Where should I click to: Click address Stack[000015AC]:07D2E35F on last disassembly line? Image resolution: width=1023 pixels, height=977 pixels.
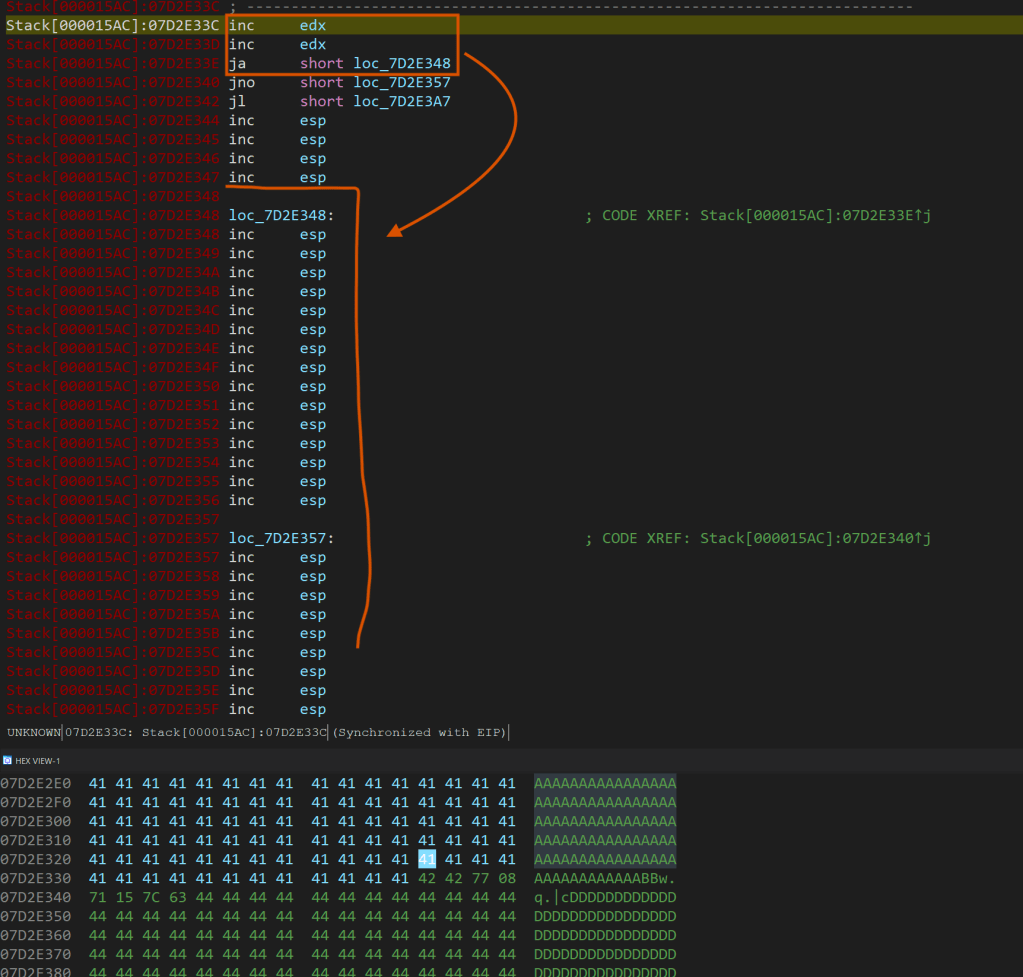[x=112, y=710]
